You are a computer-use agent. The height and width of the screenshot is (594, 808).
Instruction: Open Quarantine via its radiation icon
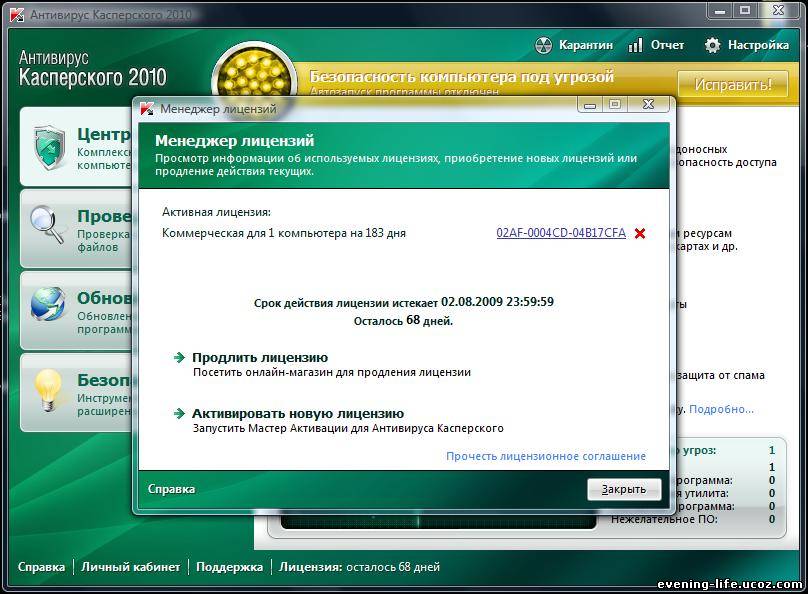[x=543, y=45]
